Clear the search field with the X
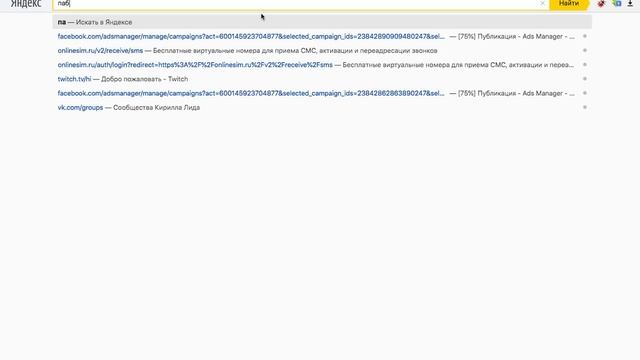This screenshot has width=640, height=360. (x=542, y=3)
